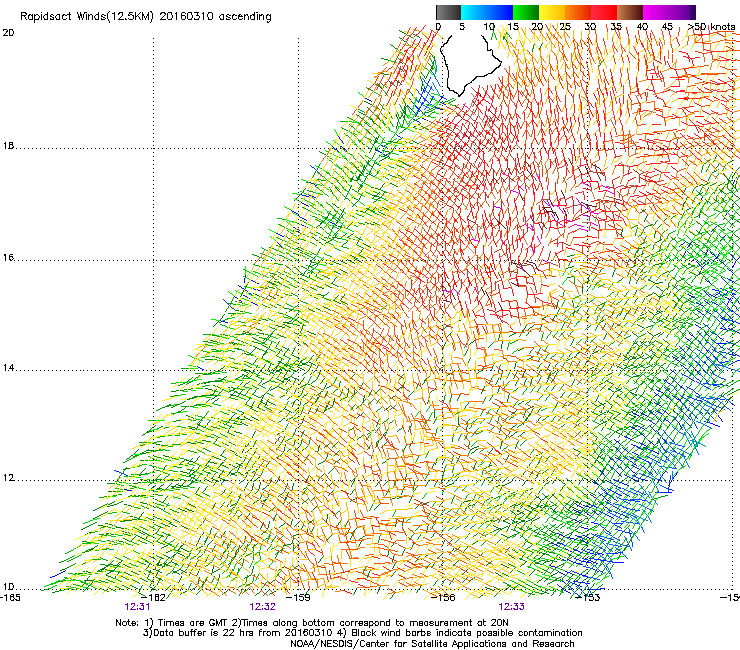Click the green 15-20 knots legend segment
The height and width of the screenshot is (650, 740).
526,12
